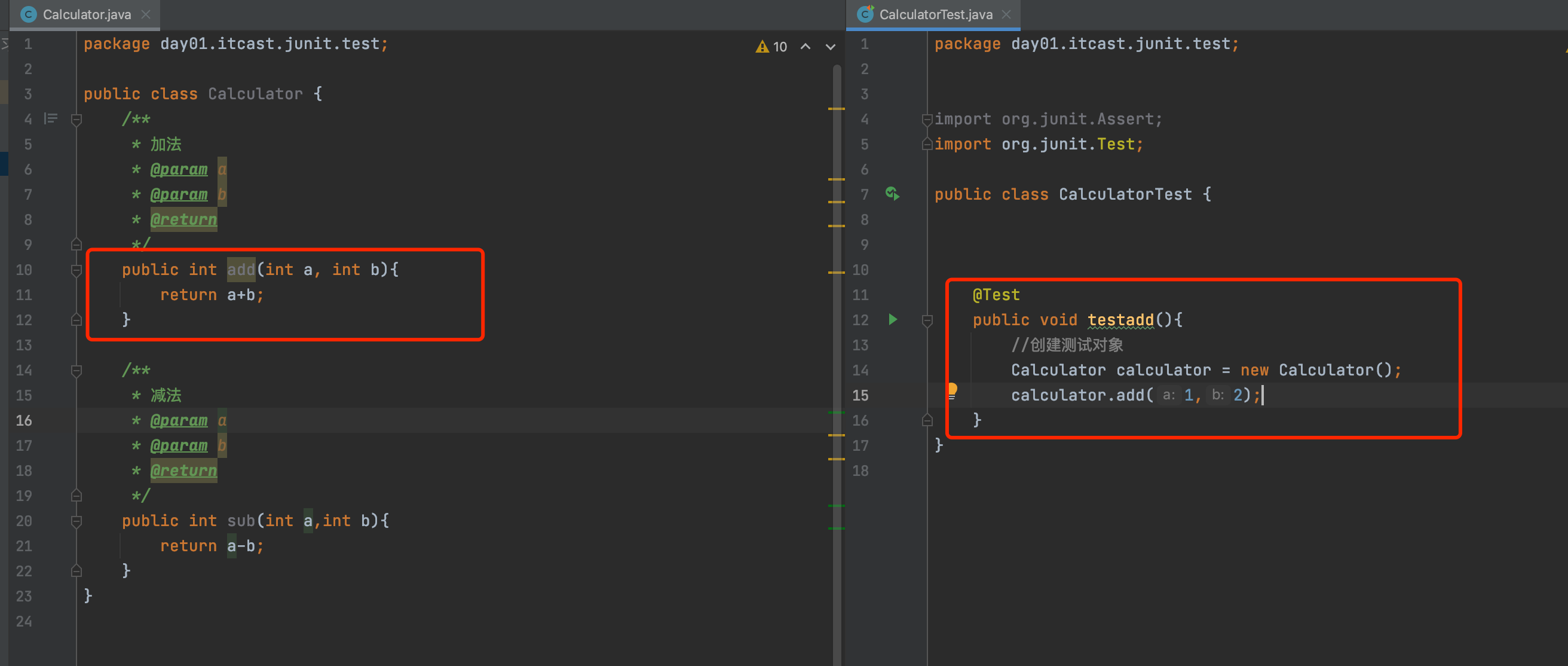Click the add method name in Calculator.java
Image resolution: width=1568 pixels, height=666 pixels.
(241, 270)
